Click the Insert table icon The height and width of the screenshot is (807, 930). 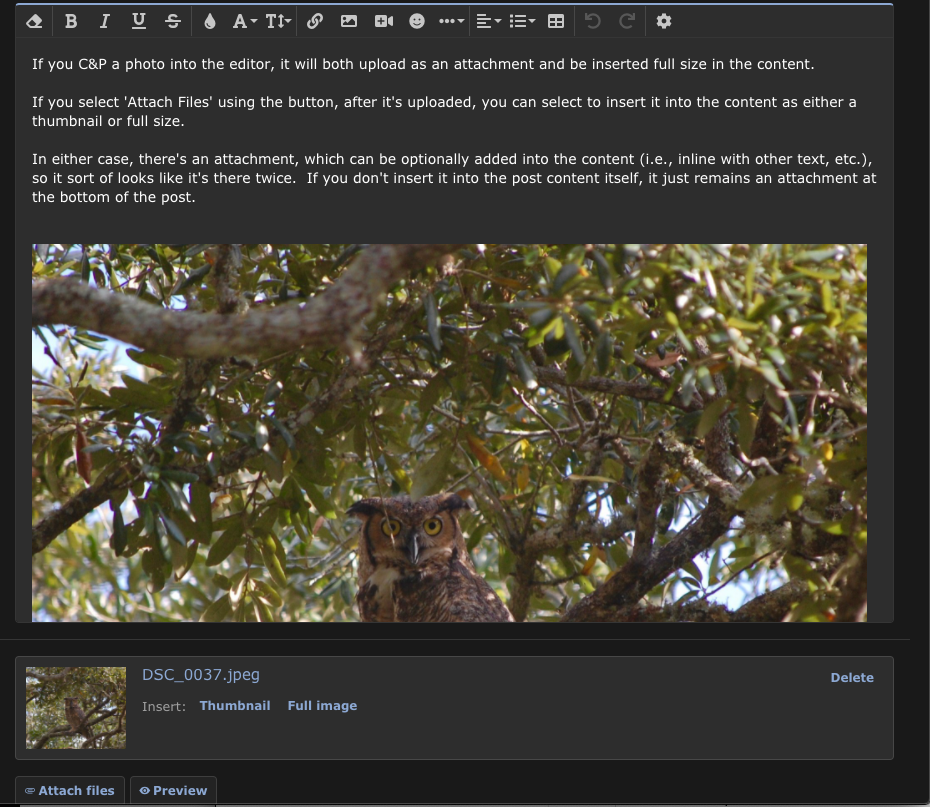(556, 21)
